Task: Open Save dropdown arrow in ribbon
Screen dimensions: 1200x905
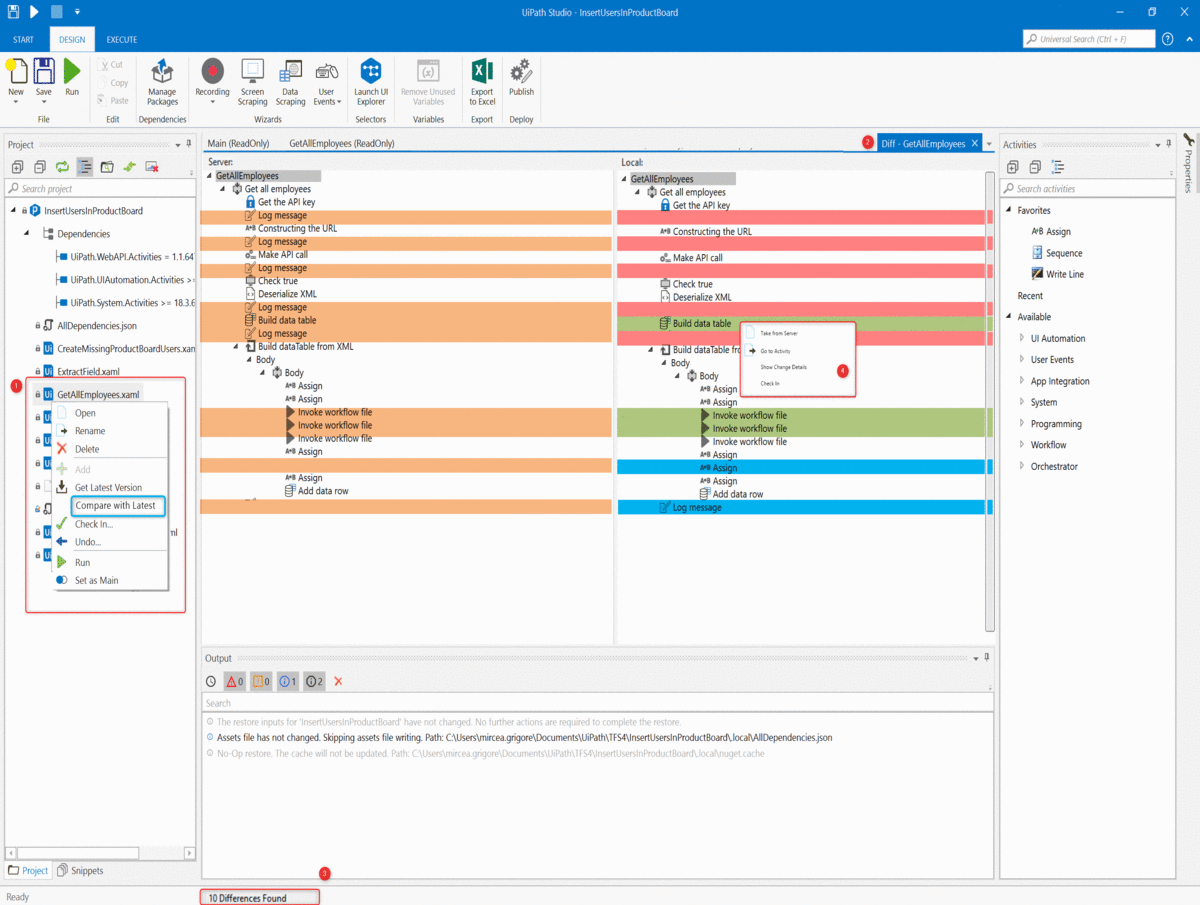Action: pos(44,101)
